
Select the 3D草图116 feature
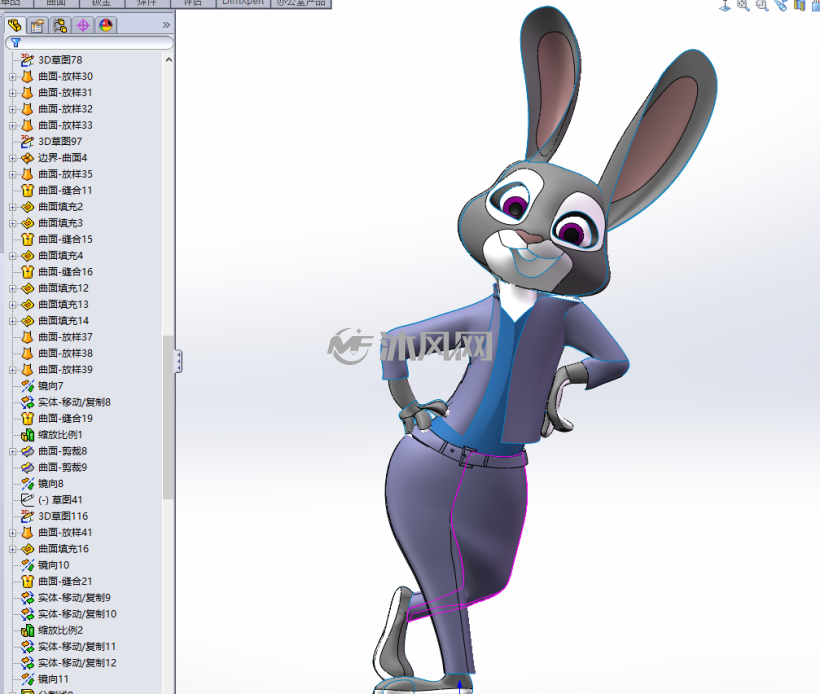[63, 516]
